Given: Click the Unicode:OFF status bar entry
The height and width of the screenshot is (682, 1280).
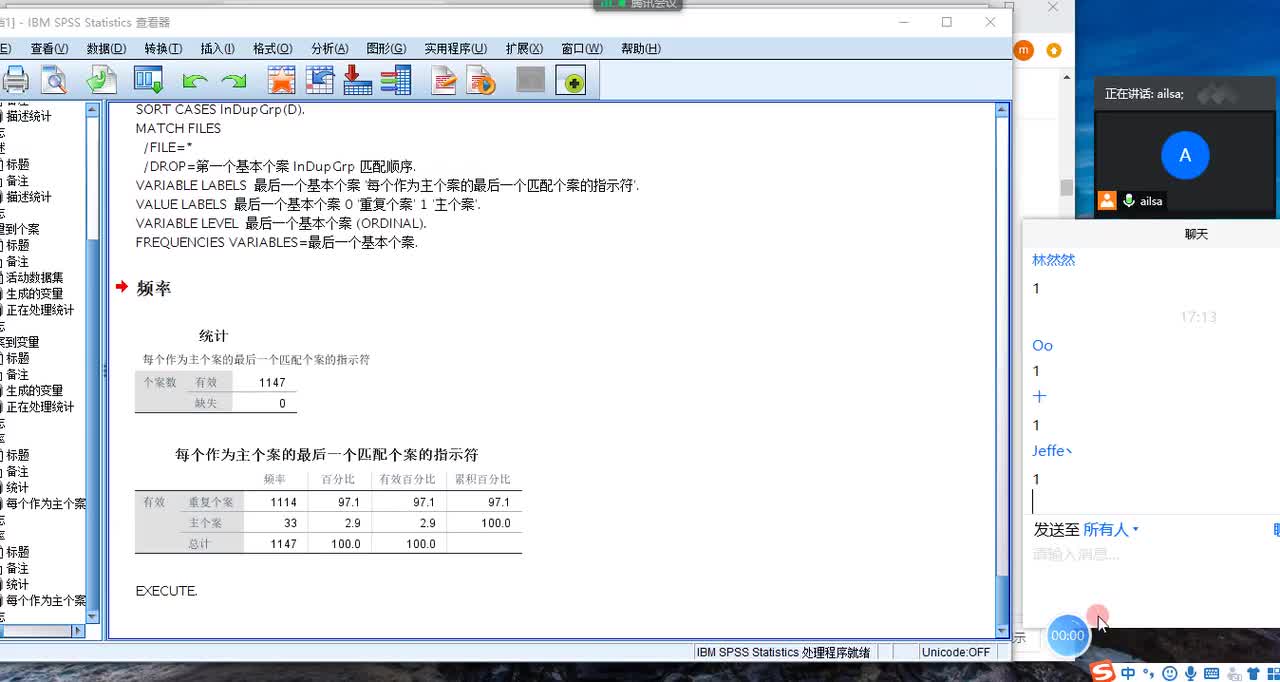Looking at the screenshot, I should point(955,652).
